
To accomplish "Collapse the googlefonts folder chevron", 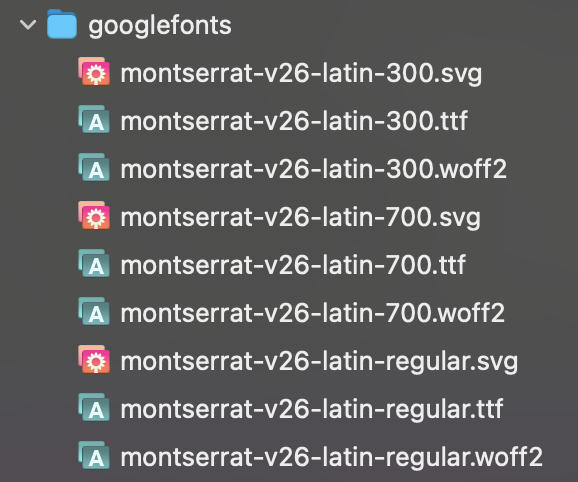I will (28, 25).
